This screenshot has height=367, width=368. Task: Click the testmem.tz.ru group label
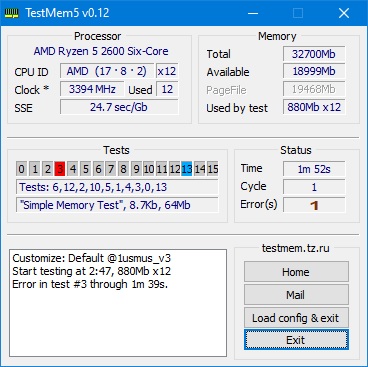point(296,248)
